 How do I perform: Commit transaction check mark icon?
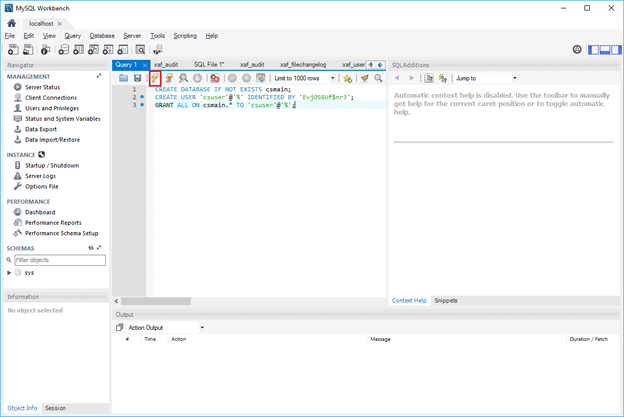[232, 78]
